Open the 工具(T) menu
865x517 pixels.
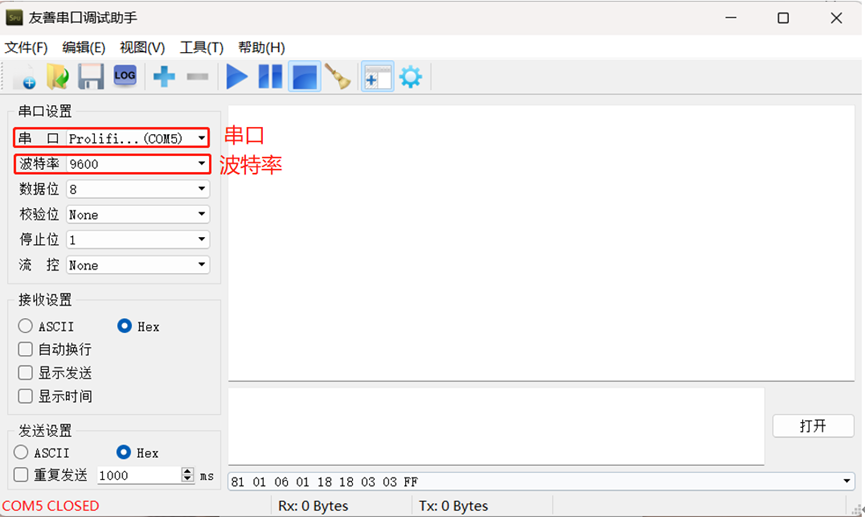coord(201,47)
